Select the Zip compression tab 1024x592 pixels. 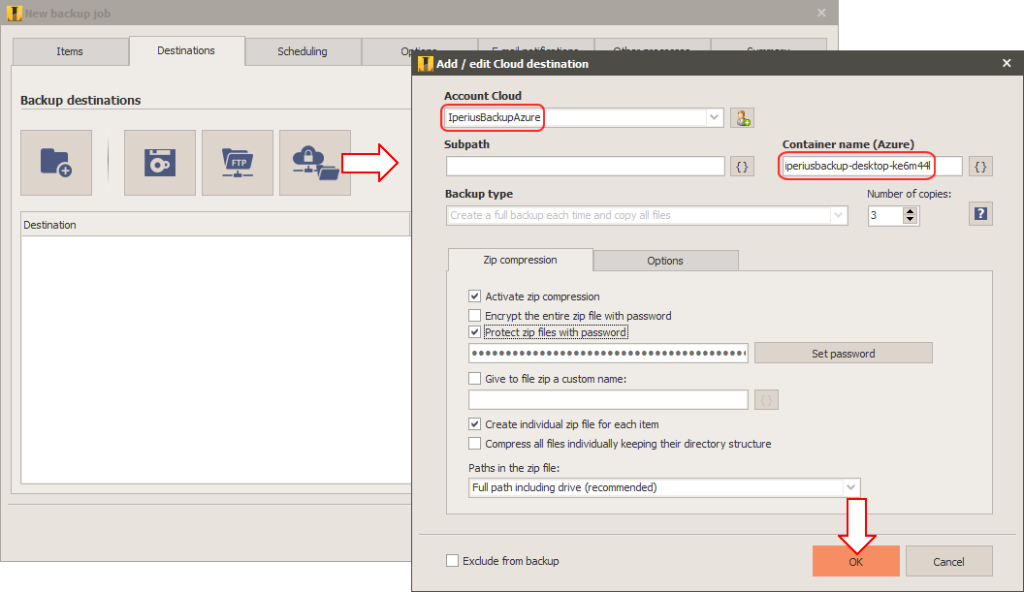[x=520, y=260]
